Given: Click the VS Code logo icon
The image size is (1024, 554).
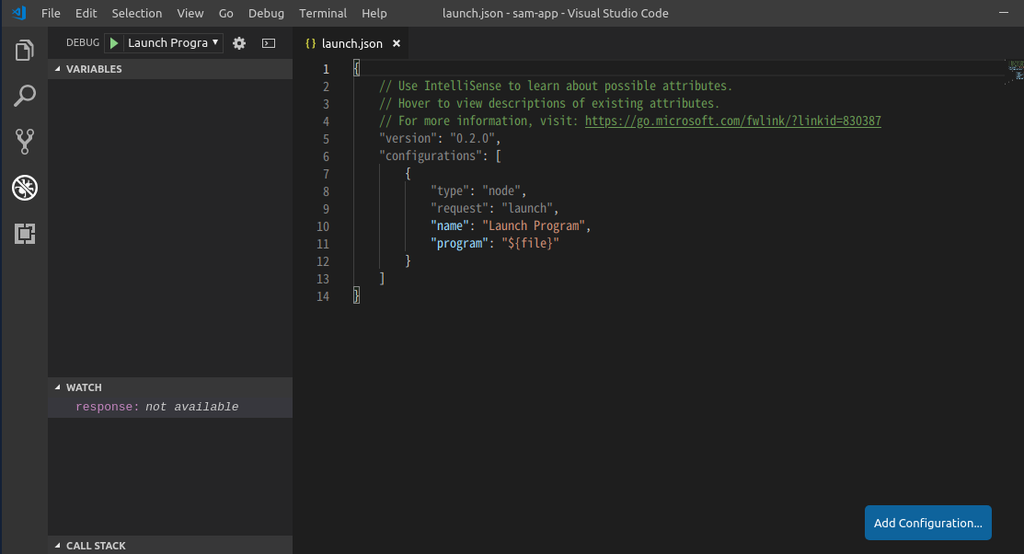Looking at the screenshot, I should 19,13.
